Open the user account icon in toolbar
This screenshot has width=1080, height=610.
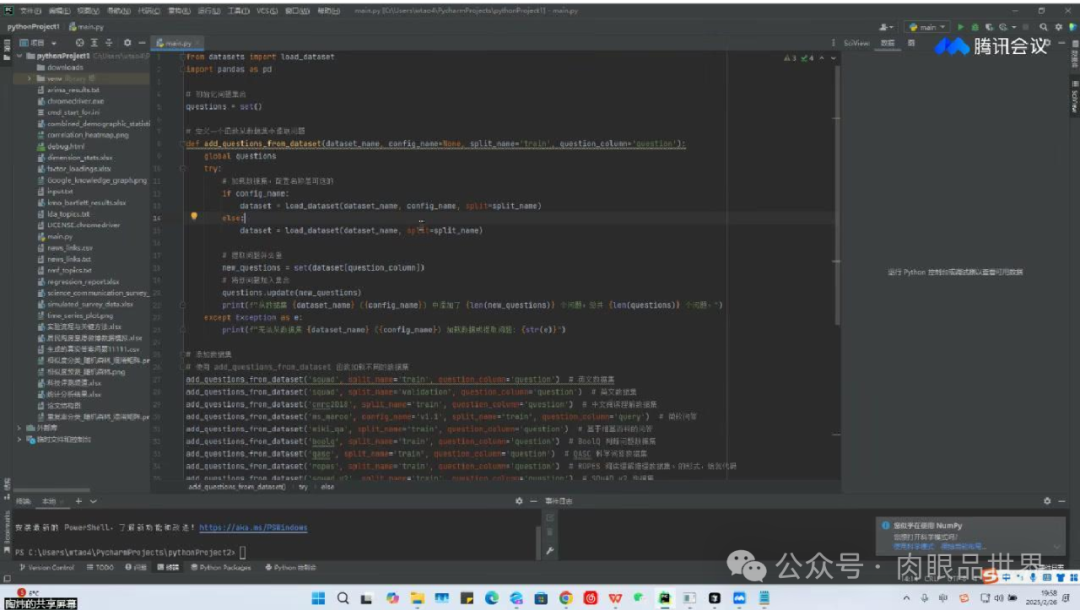(x=884, y=27)
